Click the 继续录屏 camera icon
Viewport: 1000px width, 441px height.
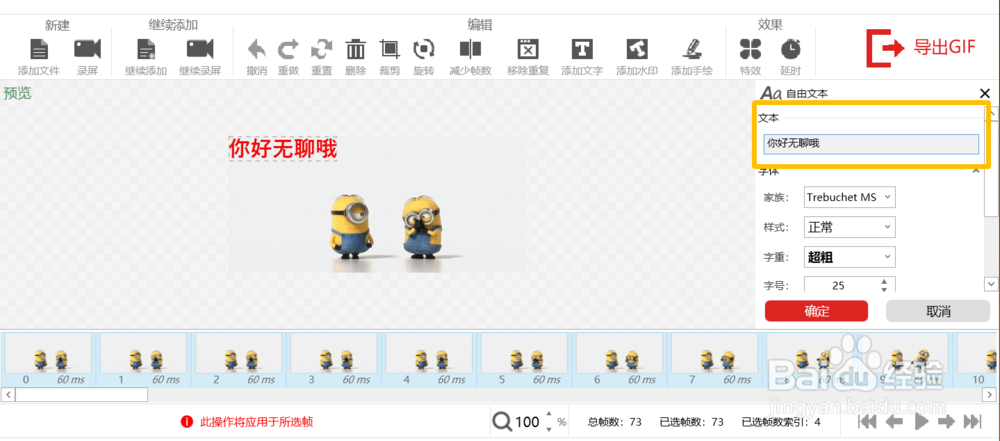click(x=200, y=49)
